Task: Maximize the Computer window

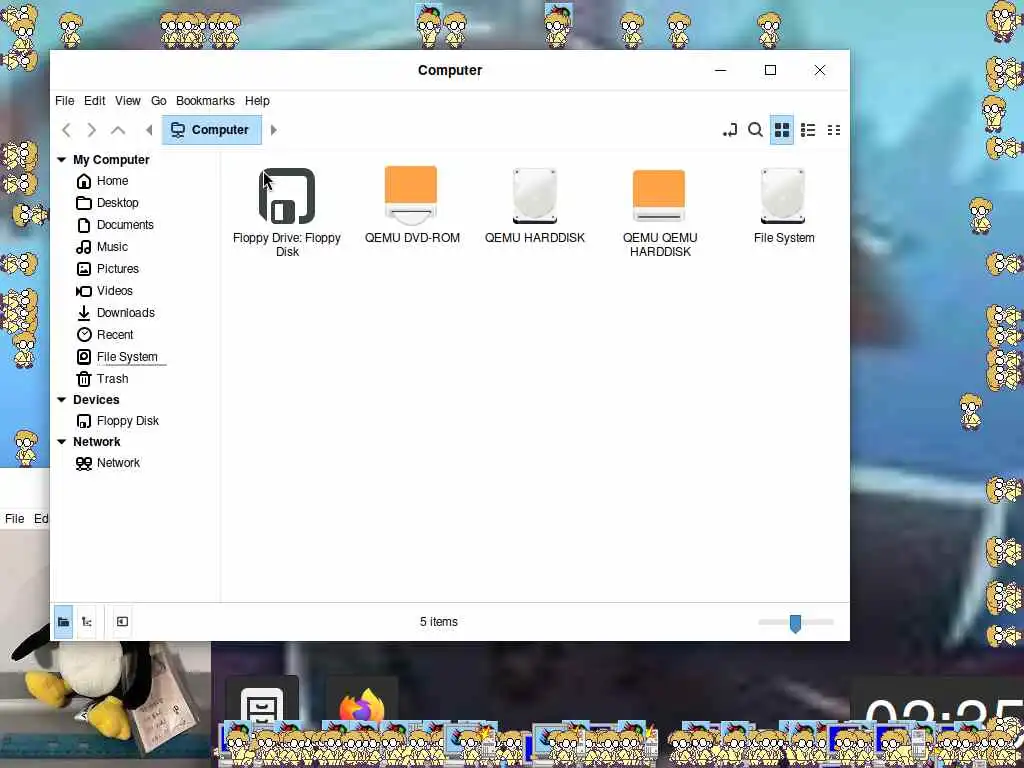Action: pyautogui.click(x=771, y=70)
